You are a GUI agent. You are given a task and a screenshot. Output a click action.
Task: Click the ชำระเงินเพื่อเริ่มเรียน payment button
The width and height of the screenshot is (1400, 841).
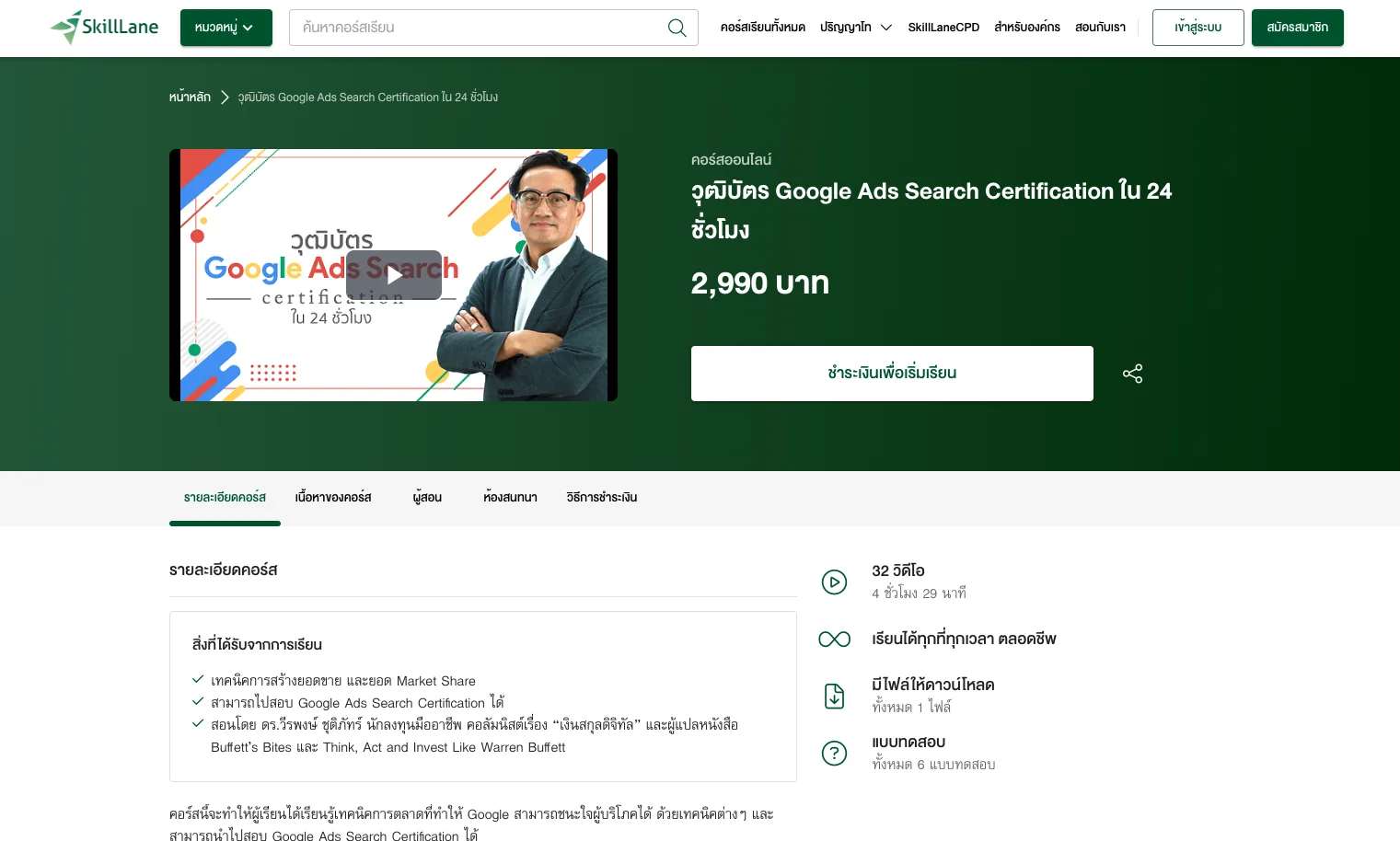click(892, 374)
